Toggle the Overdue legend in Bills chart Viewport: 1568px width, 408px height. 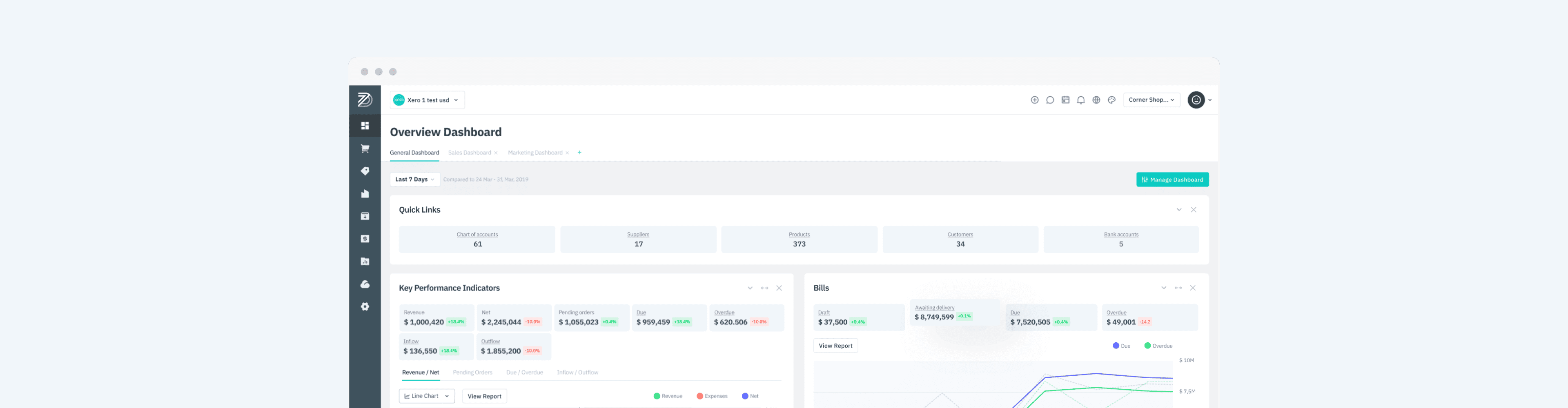[1158, 345]
